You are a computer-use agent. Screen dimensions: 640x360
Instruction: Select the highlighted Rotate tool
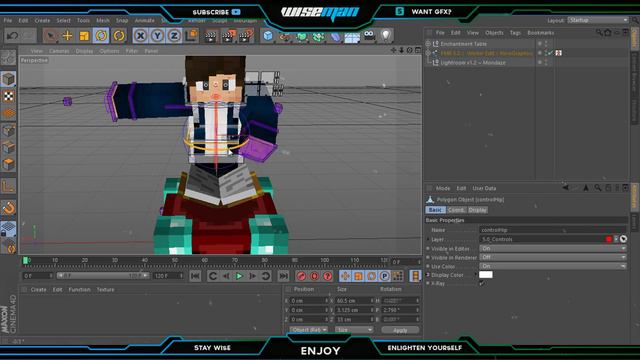click(x=101, y=36)
